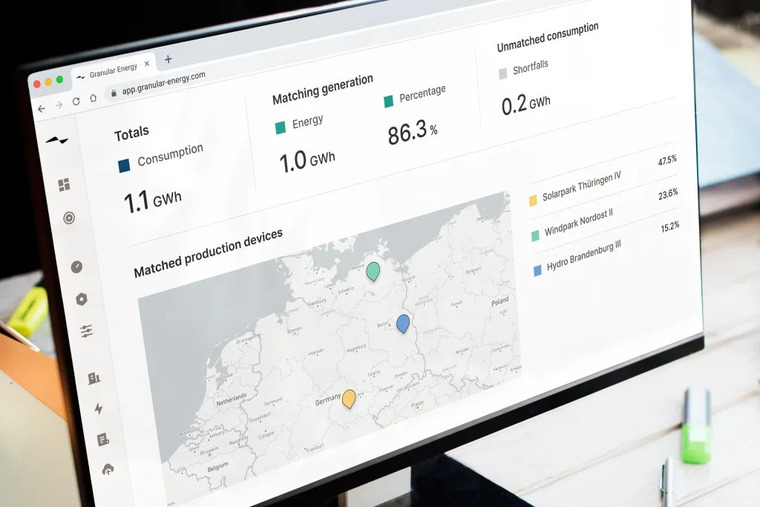Click the browser home button
Image resolution: width=760 pixels, height=507 pixels.
(93, 98)
